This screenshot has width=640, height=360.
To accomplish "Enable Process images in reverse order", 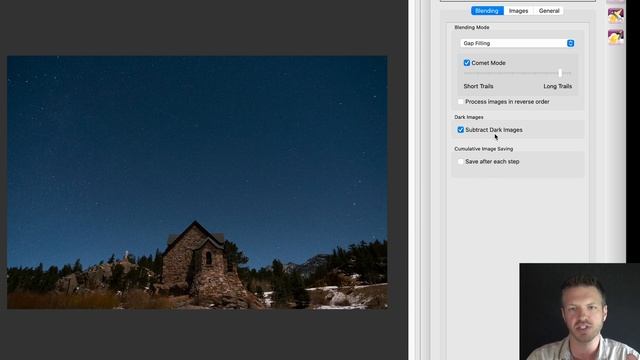I will [x=461, y=102].
